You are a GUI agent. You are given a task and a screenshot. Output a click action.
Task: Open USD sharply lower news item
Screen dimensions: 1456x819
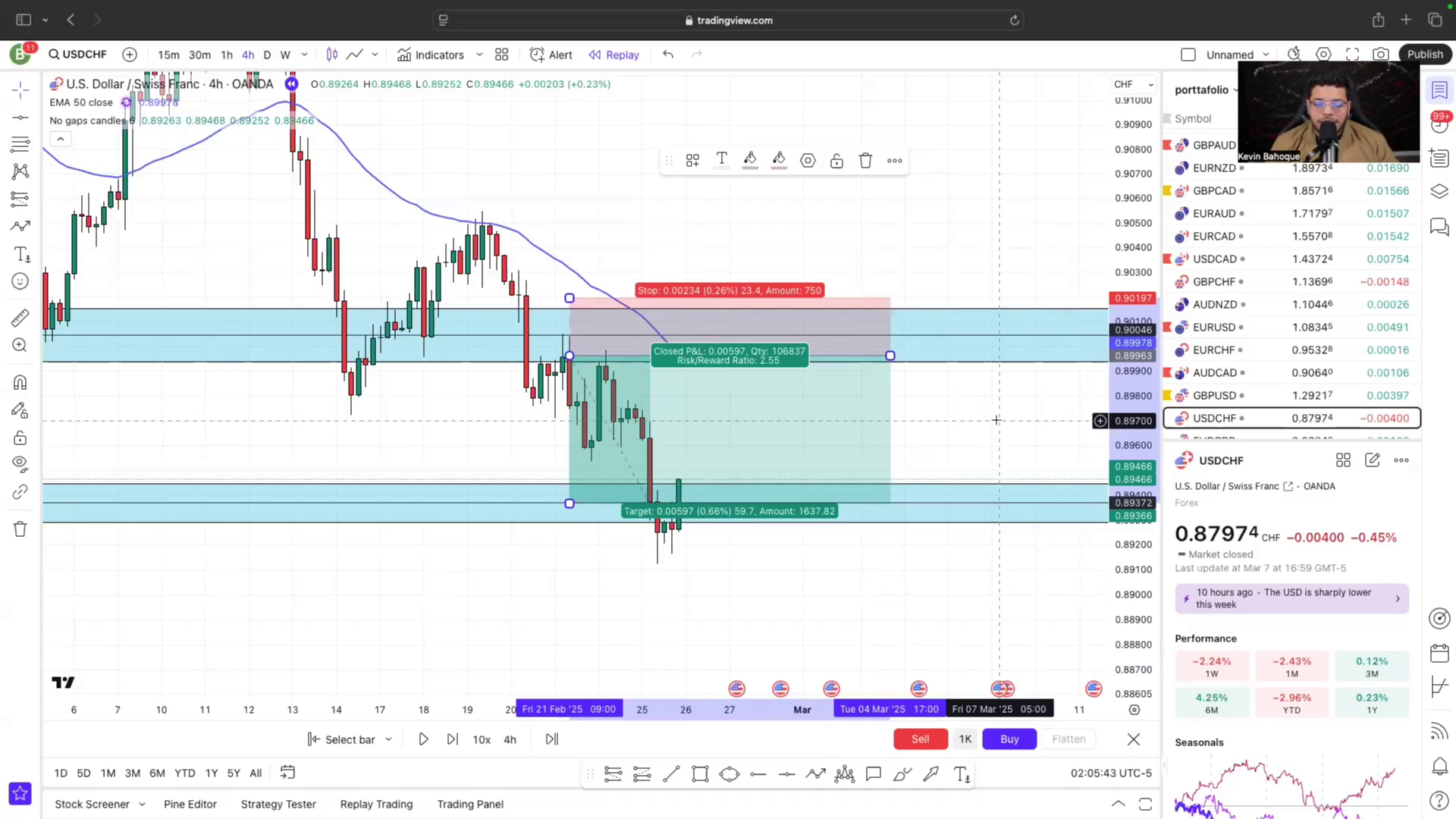[1292, 598]
